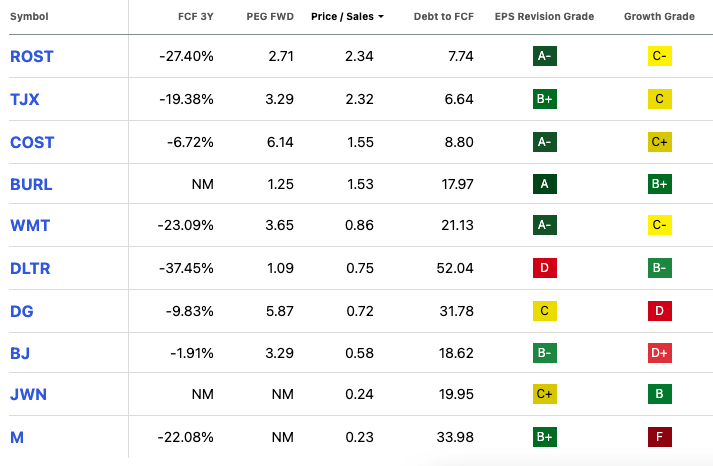Image resolution: width=713 pixels, height=466 pixels.
Task: Click ROST's A- EPS Revision grade badge
Action: coord(545,57)
